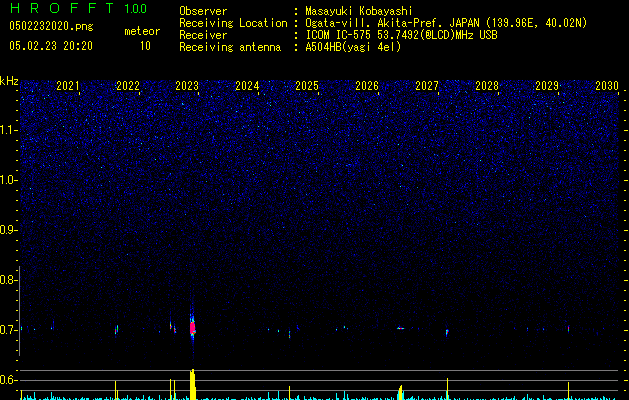Click the 2025 time axis marker
The width and height of the screenshot is (629, 400).
pos(307,86)
